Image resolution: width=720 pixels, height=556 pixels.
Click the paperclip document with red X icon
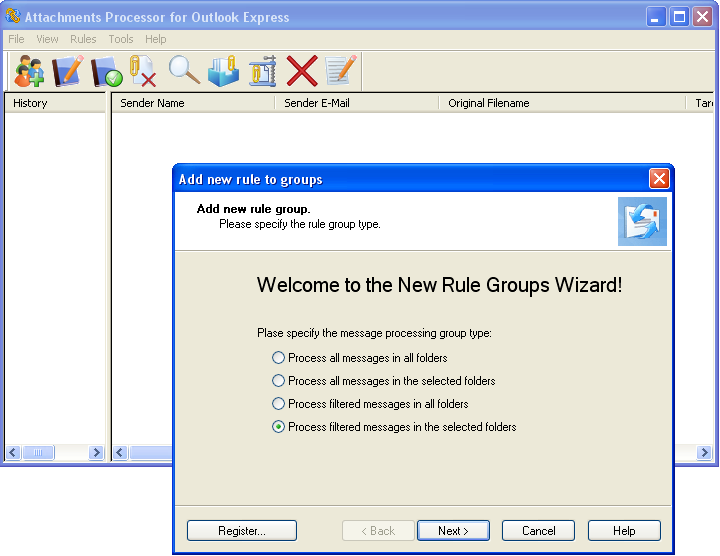143,71
